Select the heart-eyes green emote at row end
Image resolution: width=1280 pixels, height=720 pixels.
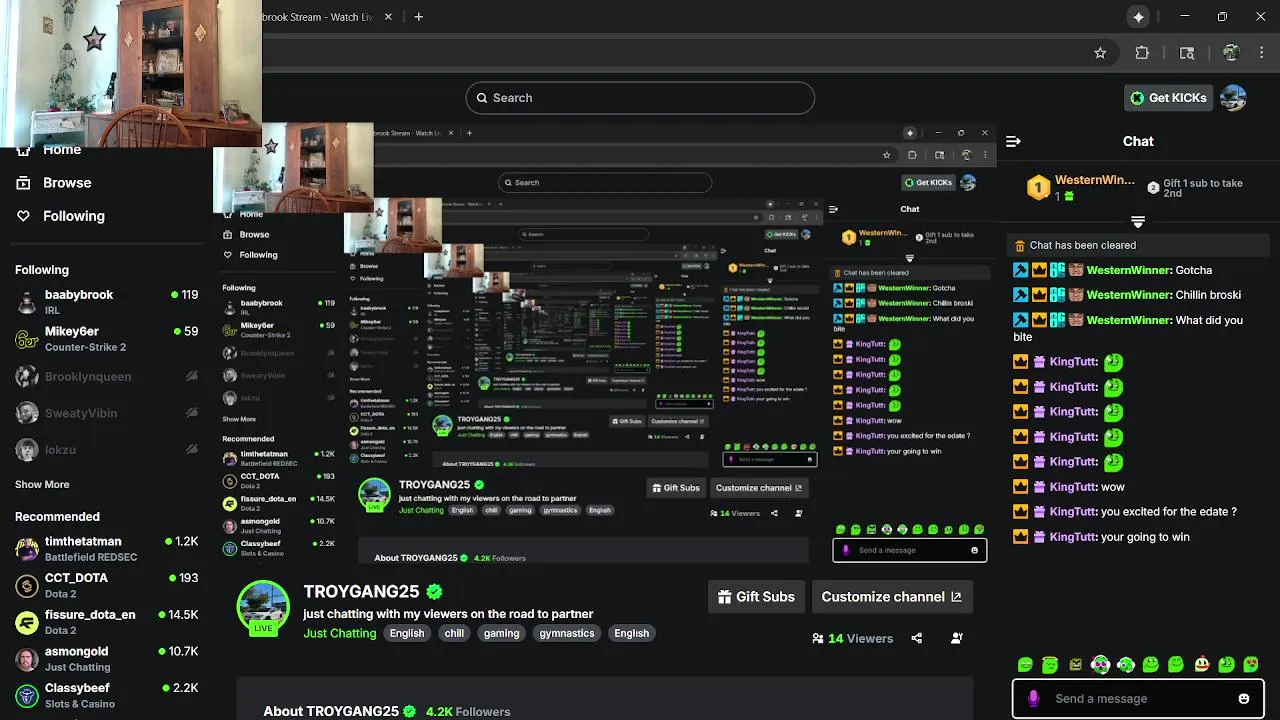tap(1251, 665)
